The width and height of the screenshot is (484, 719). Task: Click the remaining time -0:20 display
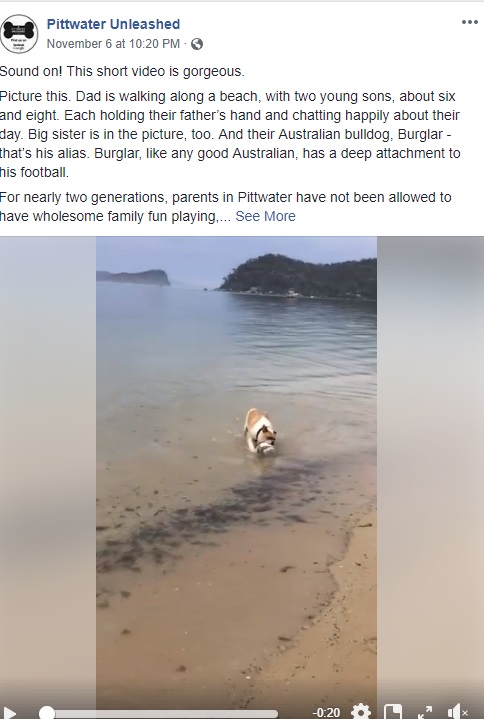[326, 713]
